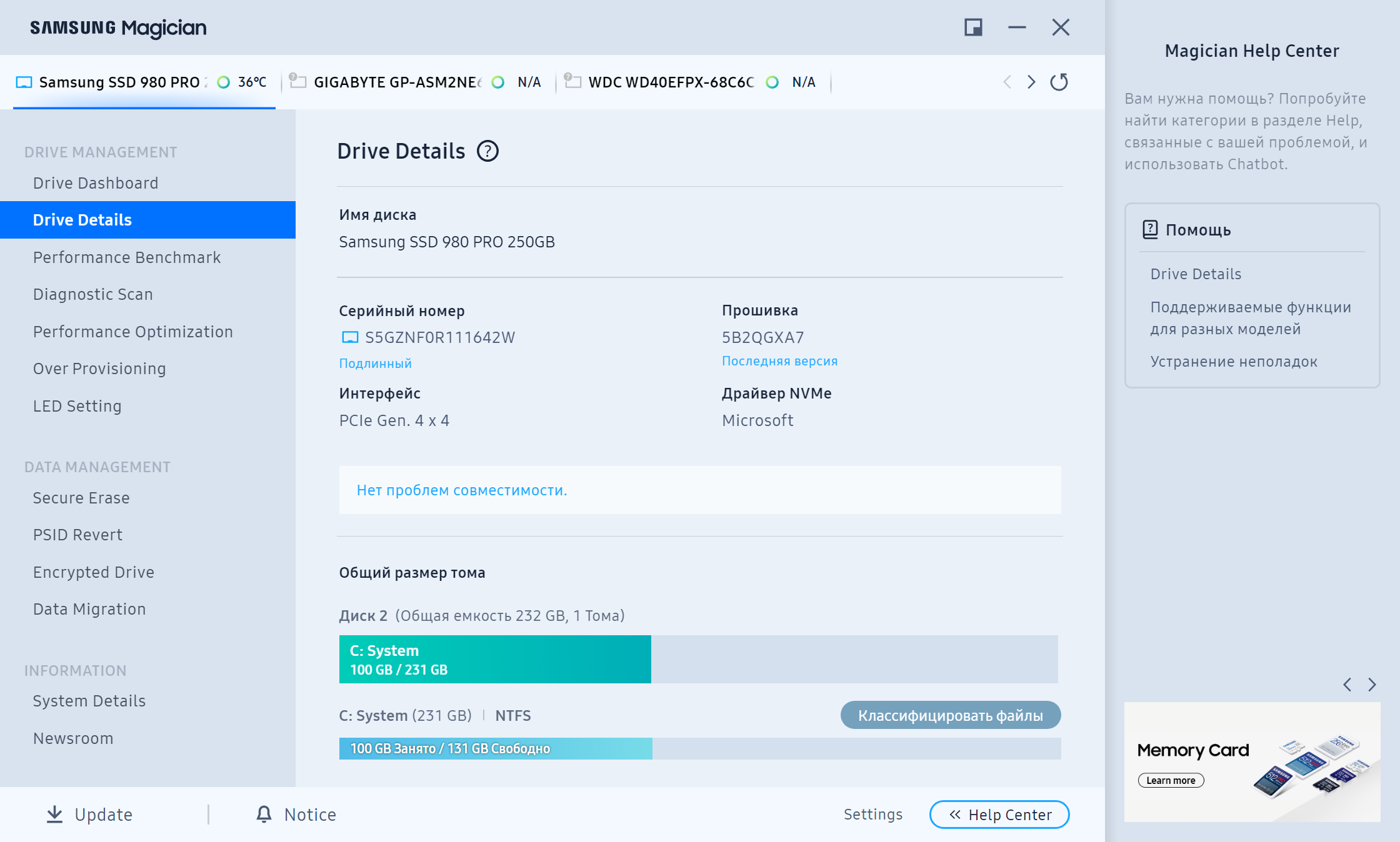
Task: Collapse the Help Center panel
Action: [999, 815]
